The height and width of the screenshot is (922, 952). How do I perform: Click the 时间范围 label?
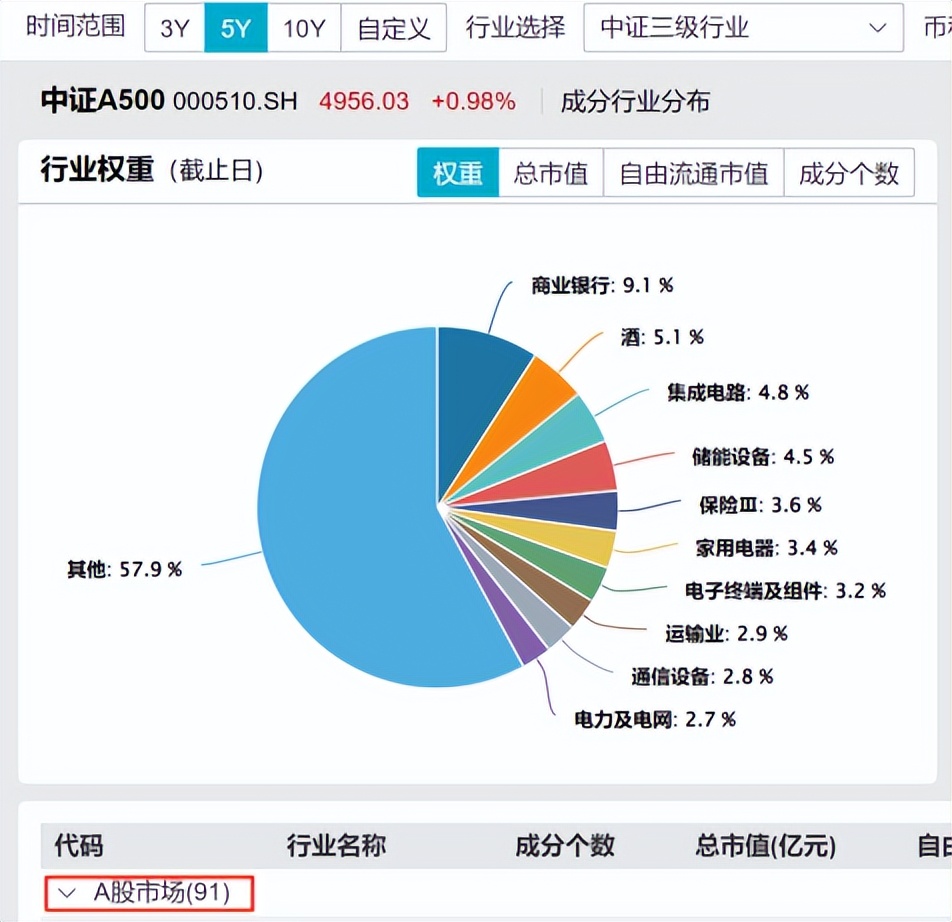click(76, 27)
